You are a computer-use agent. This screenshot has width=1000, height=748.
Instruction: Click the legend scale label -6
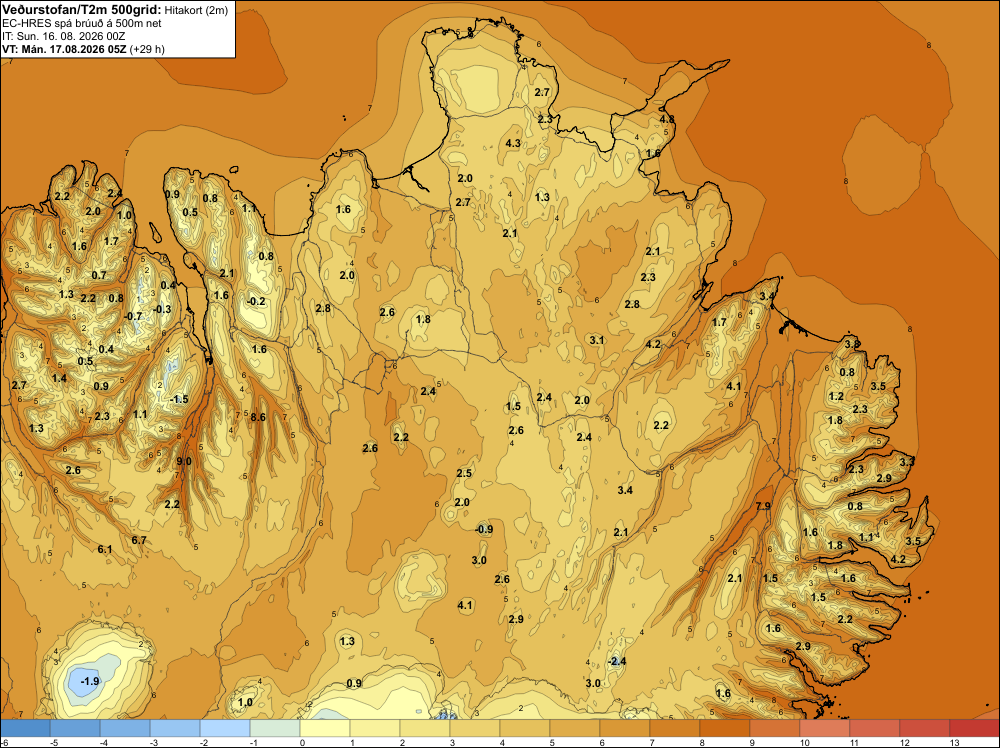4,743
